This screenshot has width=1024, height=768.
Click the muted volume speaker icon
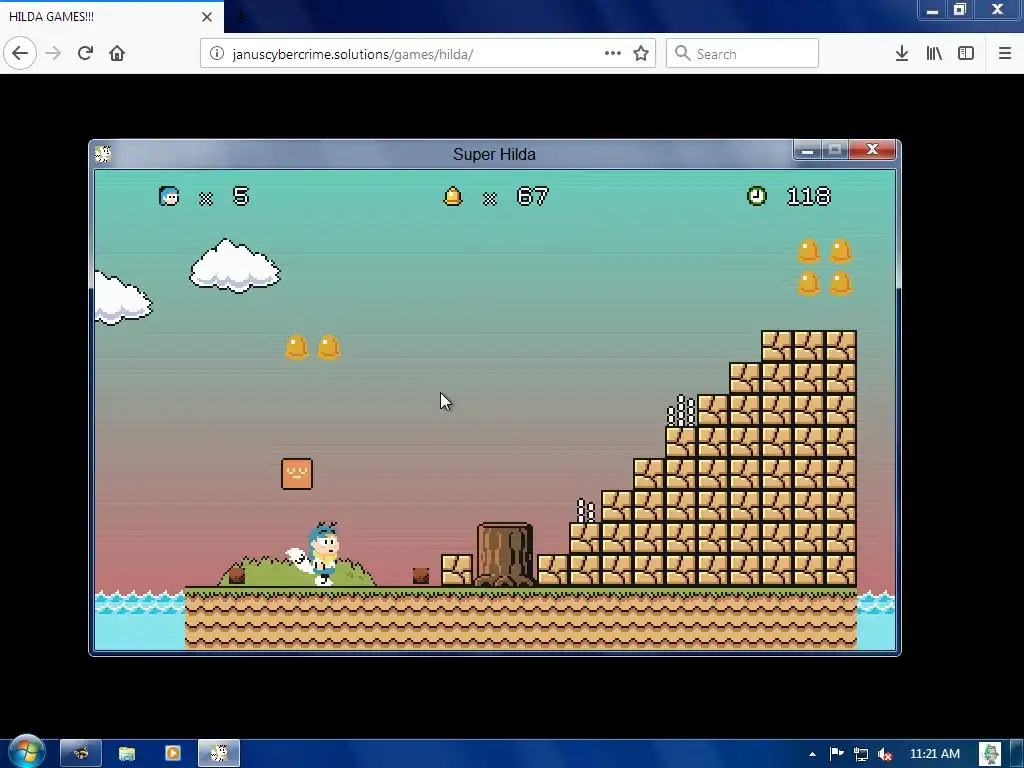click(x=885, y=754)
